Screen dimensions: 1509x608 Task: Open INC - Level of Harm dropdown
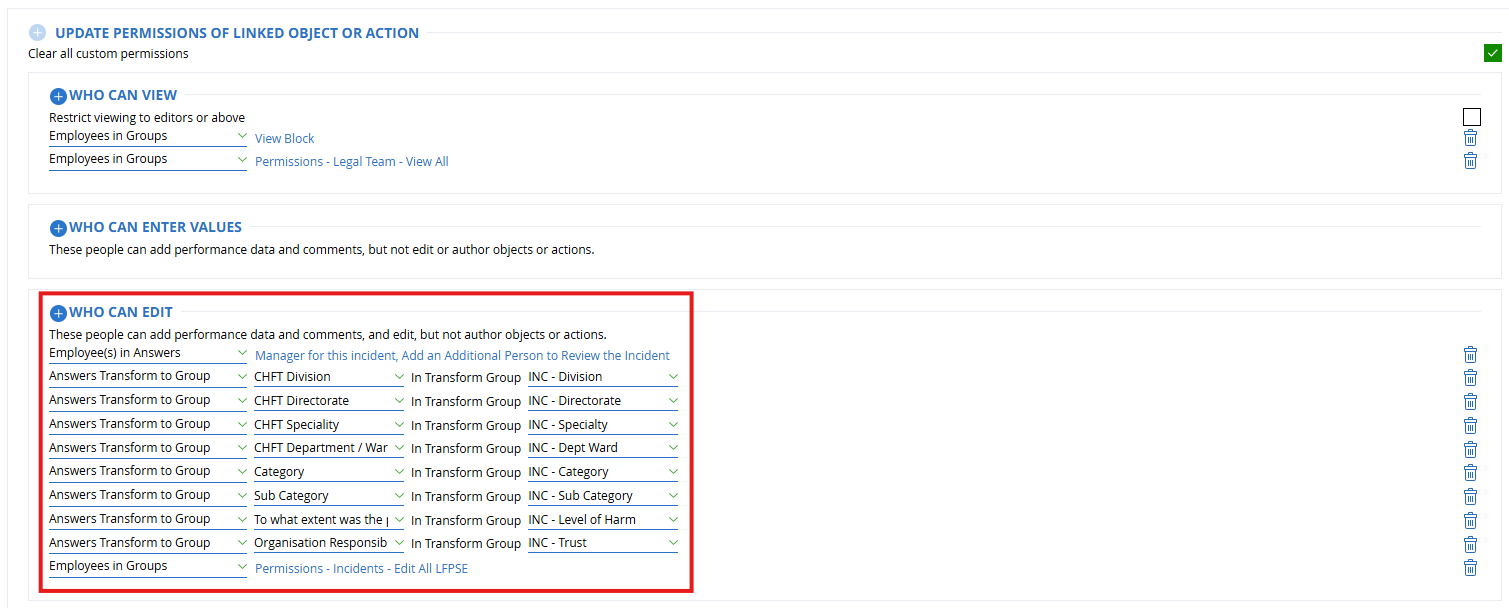tap(603, 520)
